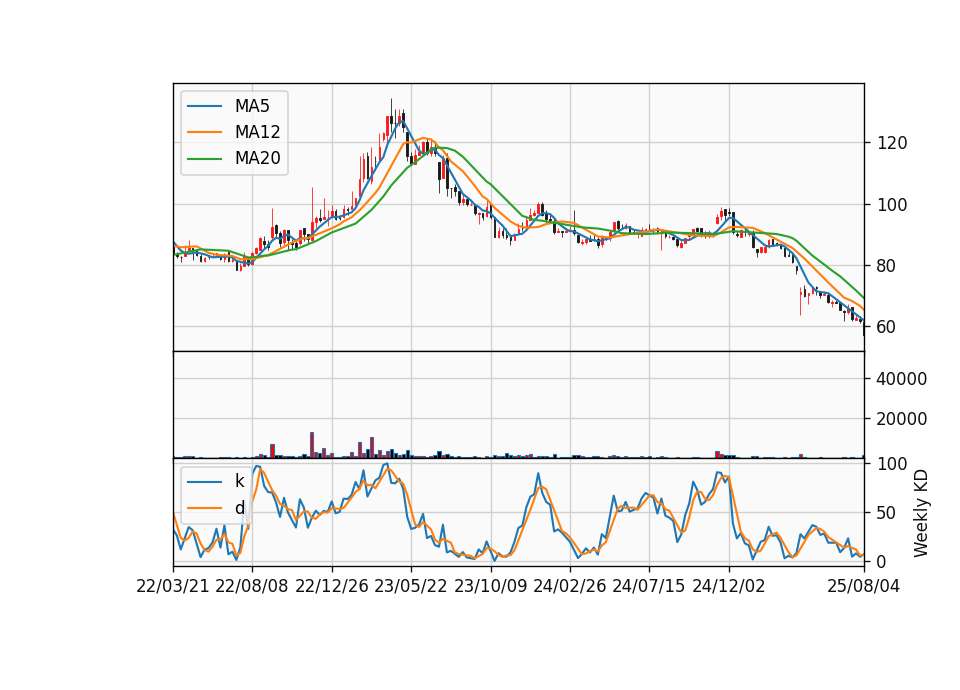Click the blue MA5 legend line
Screen dimensions: 960x690
tap(204, 107)
